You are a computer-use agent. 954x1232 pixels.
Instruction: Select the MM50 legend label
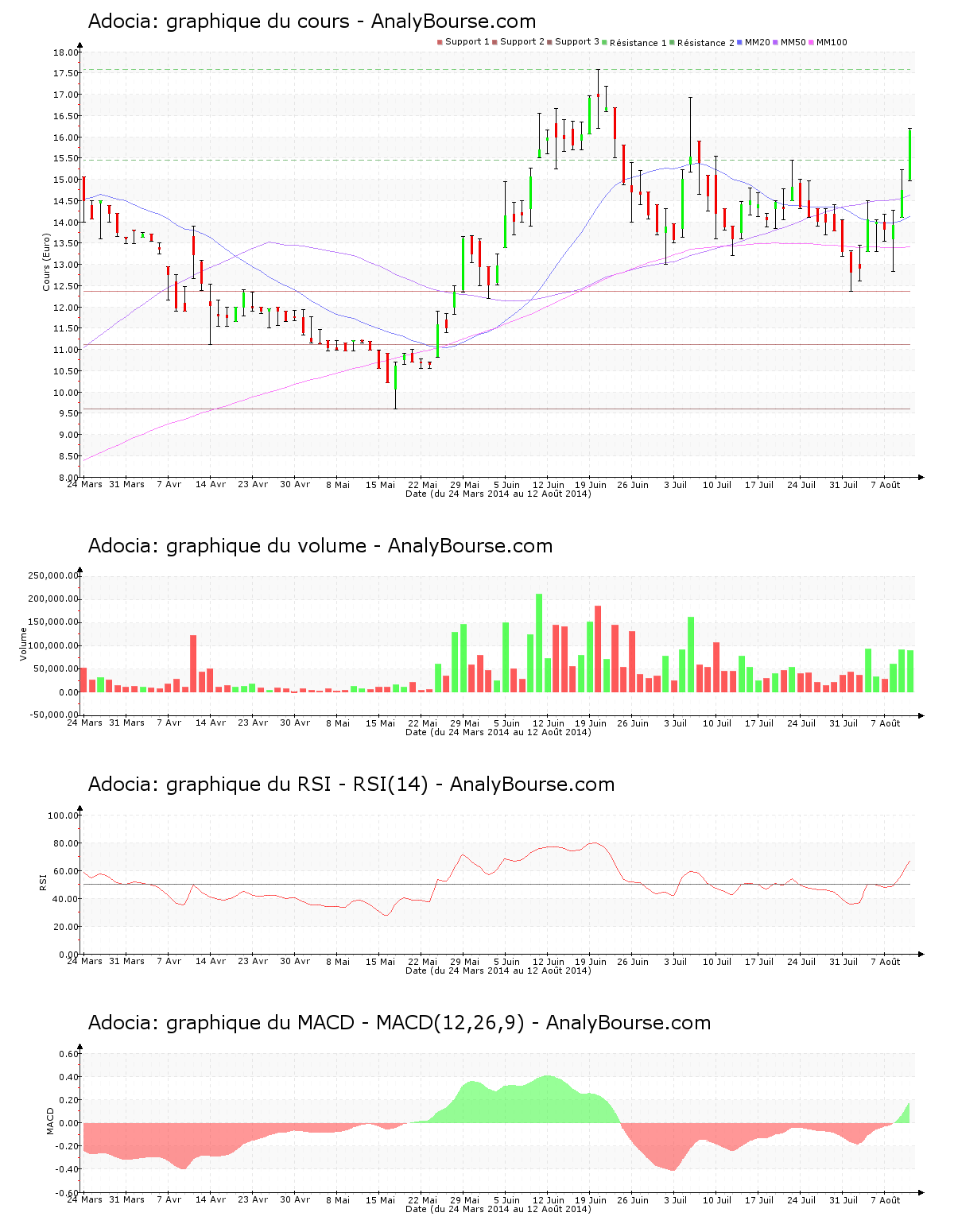pyautogui.click(x=793, y=42)
